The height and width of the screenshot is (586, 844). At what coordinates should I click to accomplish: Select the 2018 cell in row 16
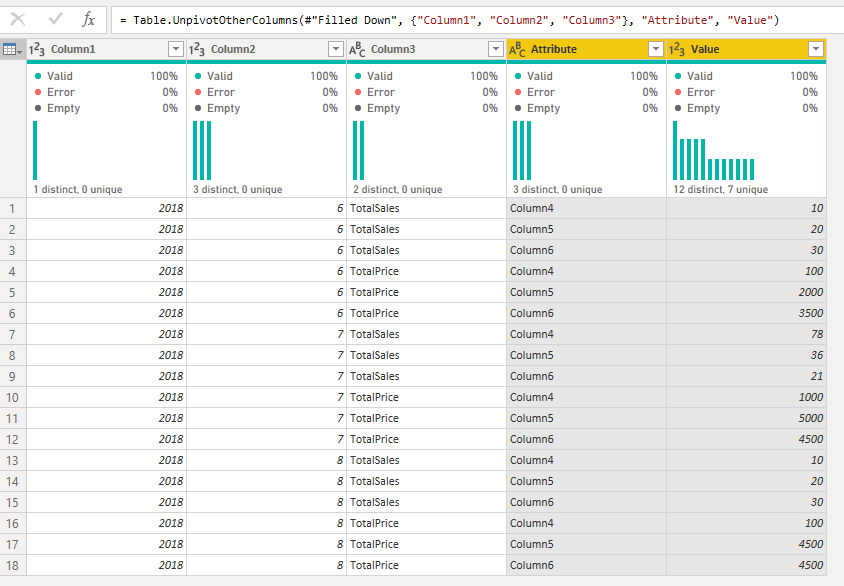[106, 523]
